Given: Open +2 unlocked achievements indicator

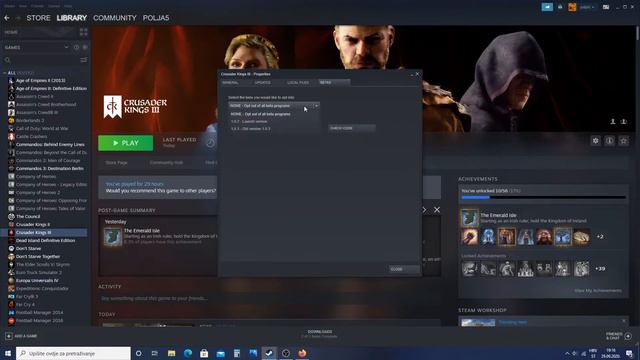Looking at the screenshot, I should (x=600, y=237).
